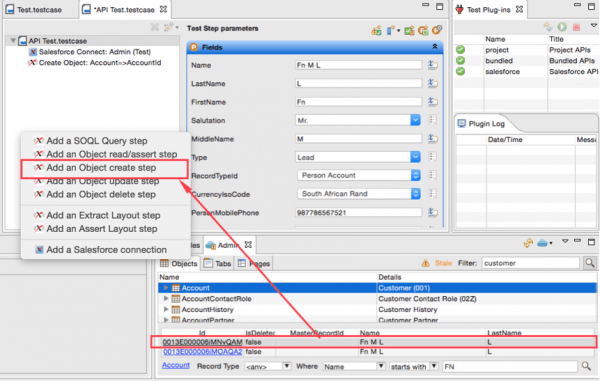Collapse the API Test.testcase tree node

pyautogui.click(x=13, y=41)
